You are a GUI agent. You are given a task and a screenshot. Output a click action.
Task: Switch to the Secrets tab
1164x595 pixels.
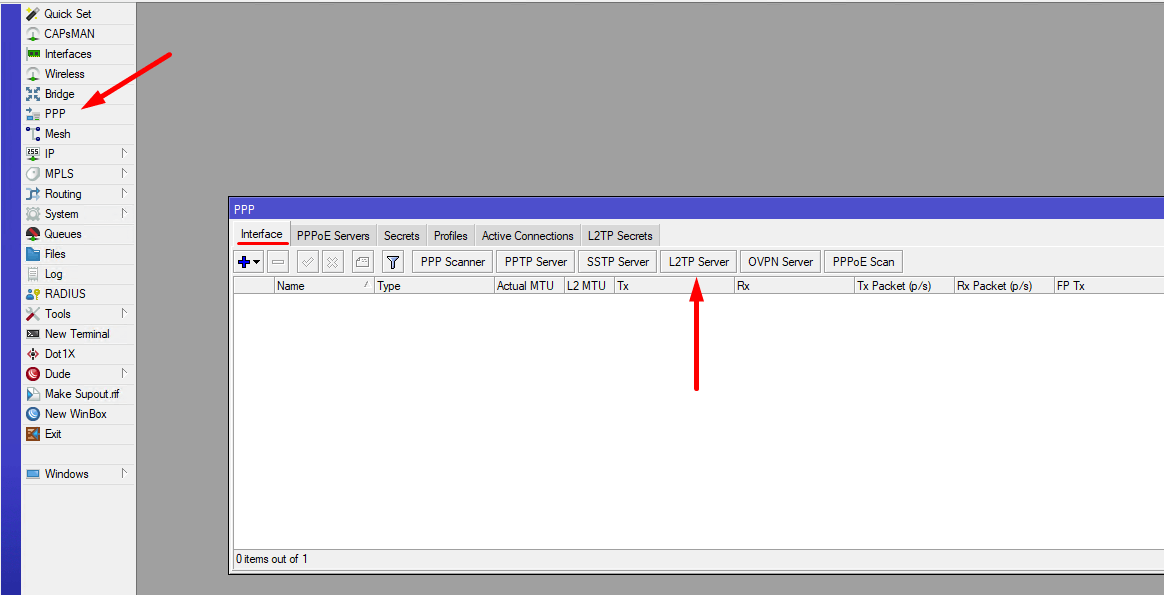pyautogui.click(x=402, y=236)
